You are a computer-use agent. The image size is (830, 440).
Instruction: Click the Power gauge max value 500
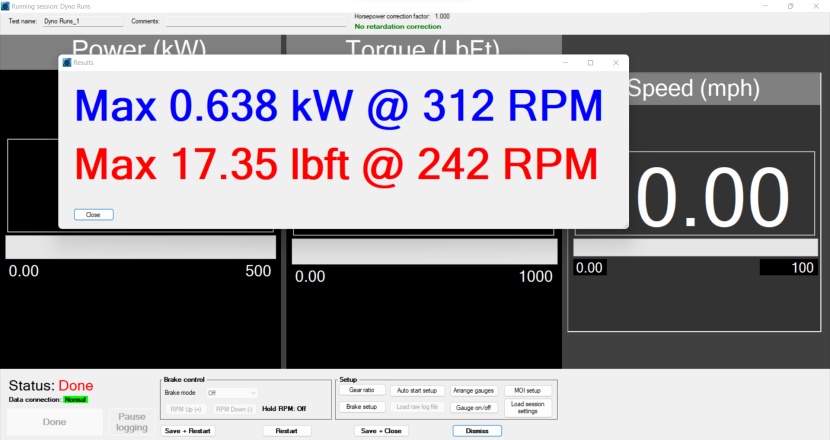(x=258, y=271)
